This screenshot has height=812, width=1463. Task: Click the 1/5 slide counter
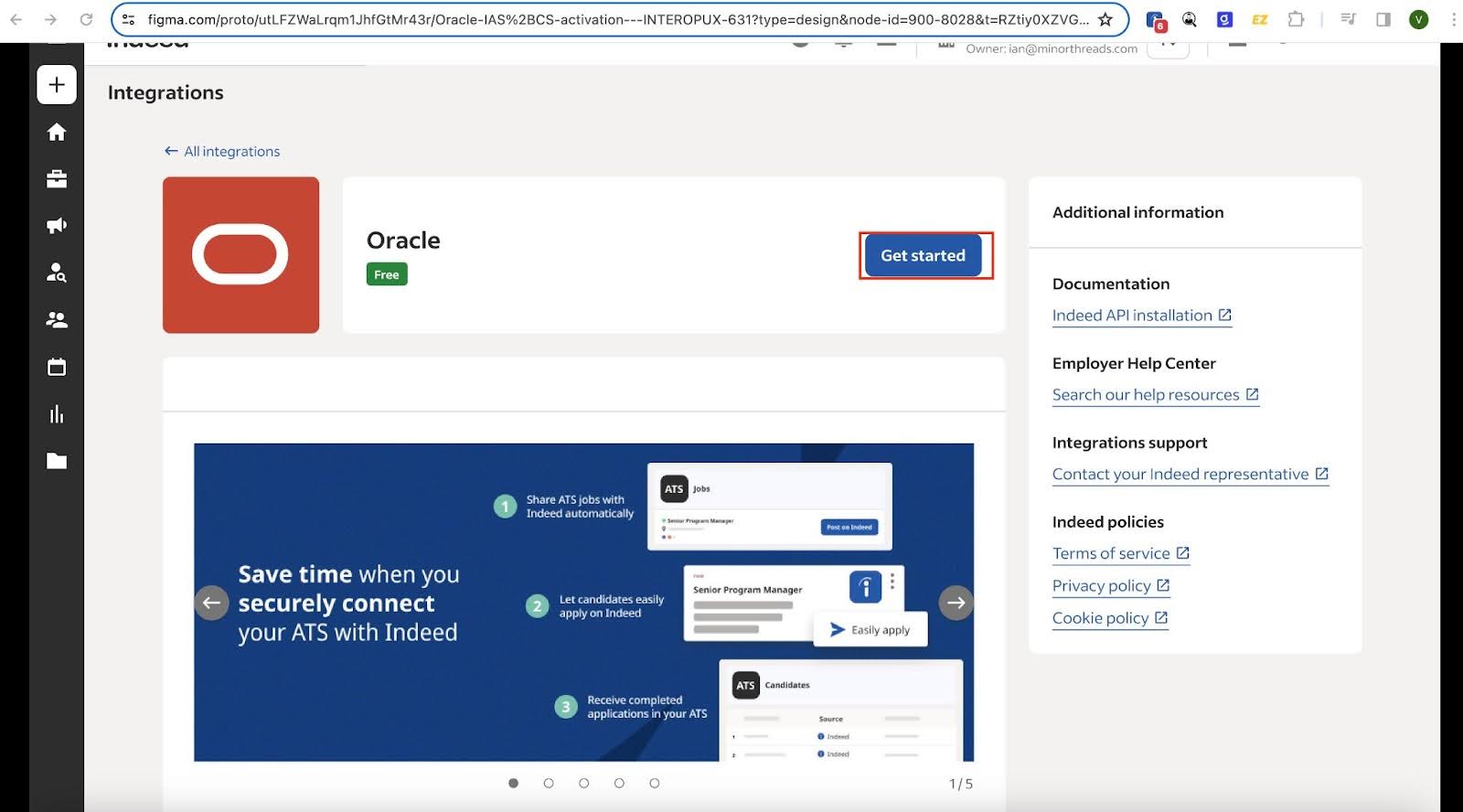(x=961, y=784)
